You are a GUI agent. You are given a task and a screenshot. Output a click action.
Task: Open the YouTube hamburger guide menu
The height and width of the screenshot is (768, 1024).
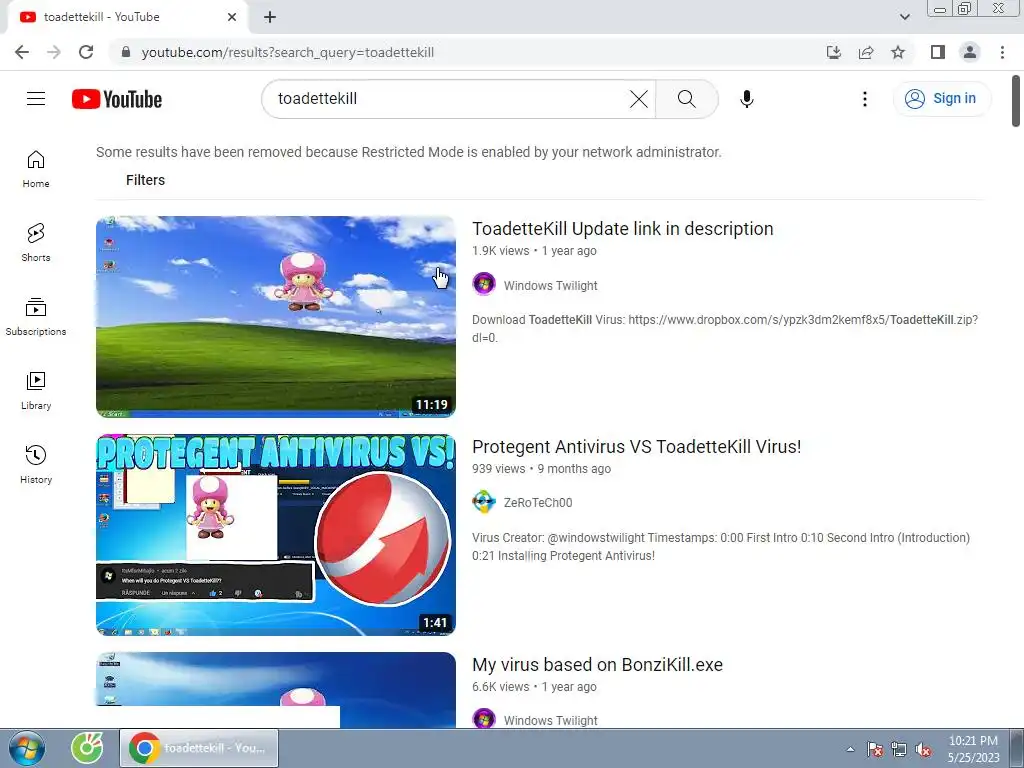(36, 99)
